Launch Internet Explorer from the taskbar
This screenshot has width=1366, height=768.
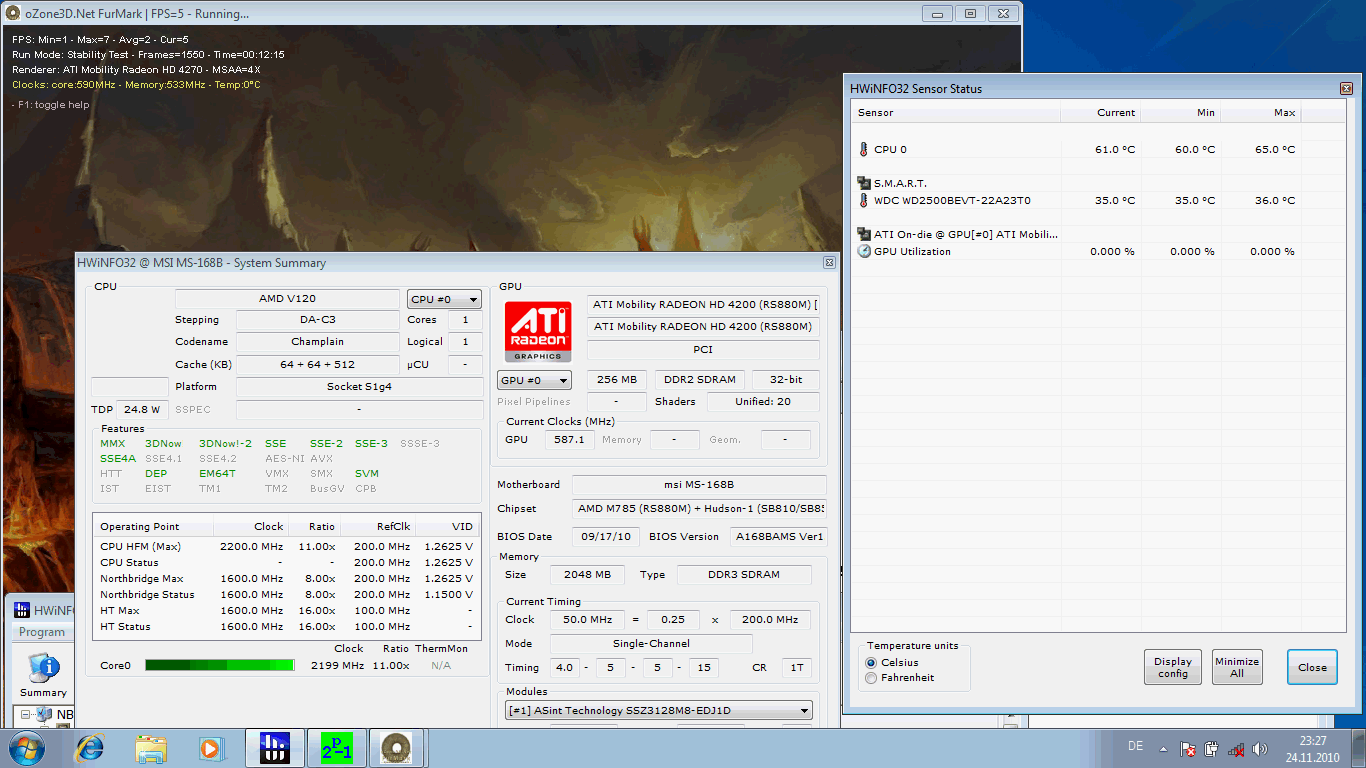point(90,748)
